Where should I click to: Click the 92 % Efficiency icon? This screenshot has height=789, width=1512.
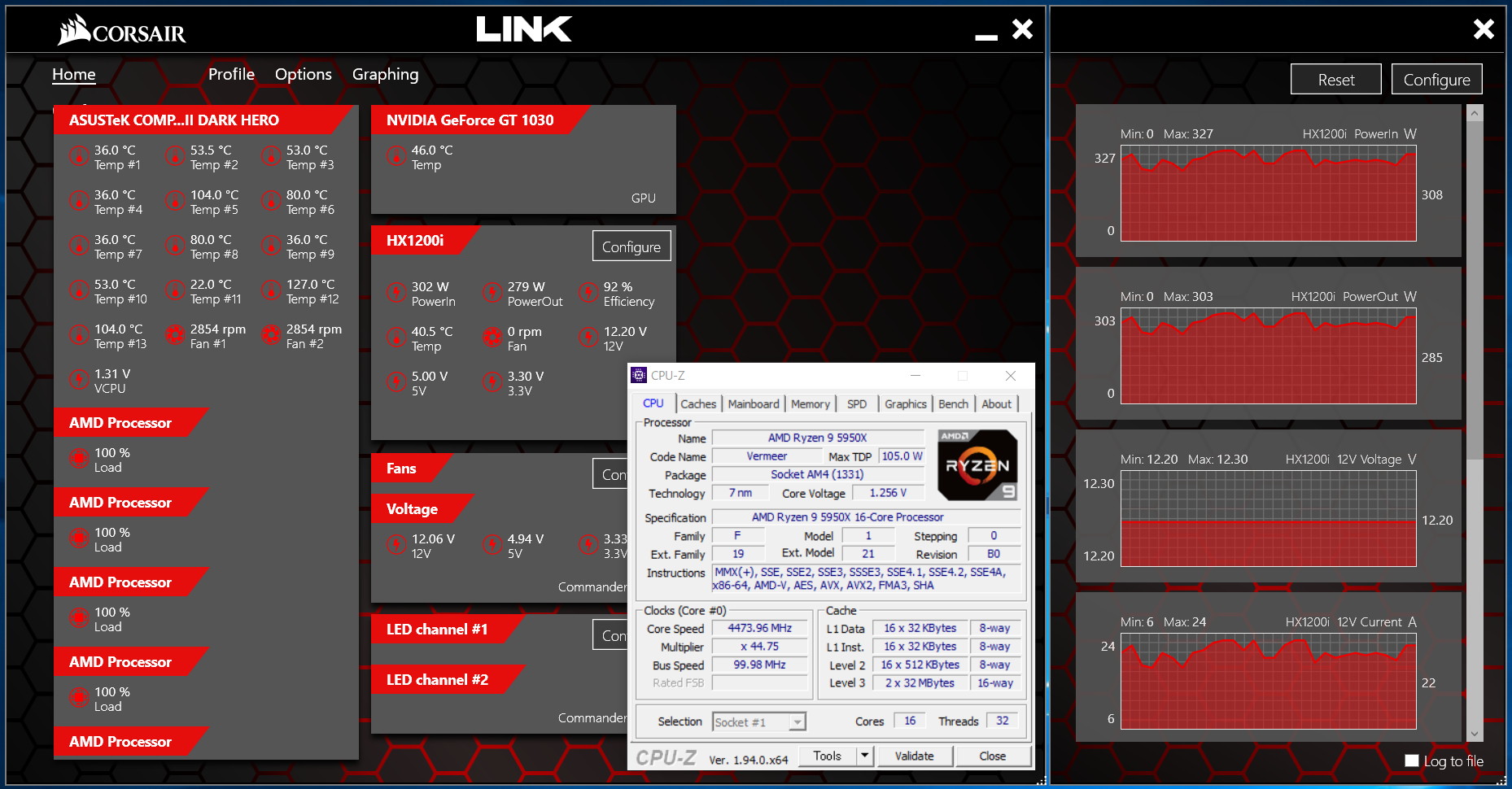[588, 293]
